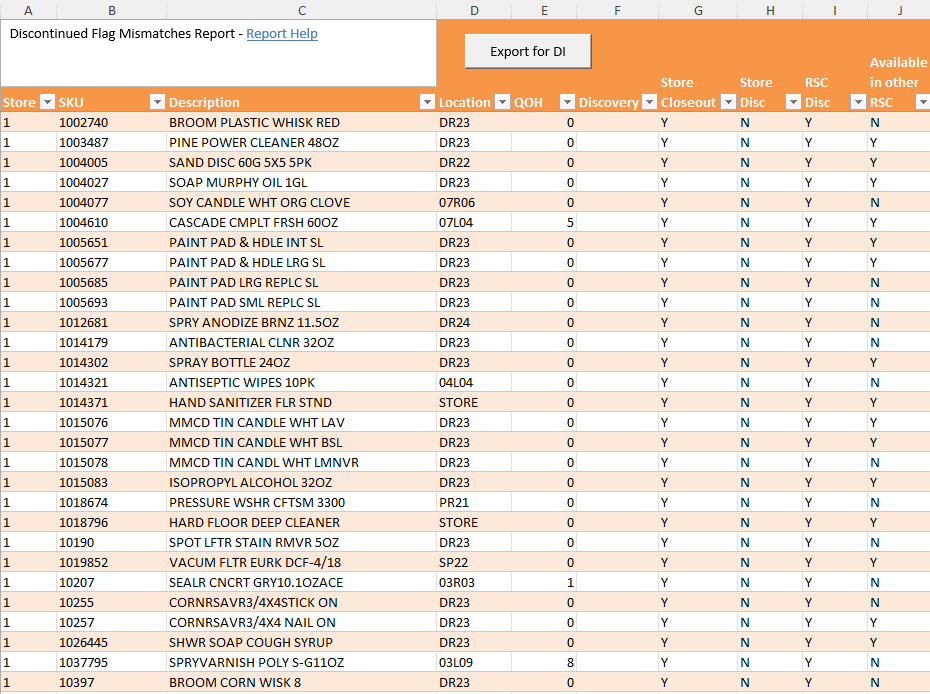This screenshot has height=694, width=930.
Task: Select cell SEALR CNCRT GRY10.1OZACE
Action: pyautogui.click(x=301, y=582)
